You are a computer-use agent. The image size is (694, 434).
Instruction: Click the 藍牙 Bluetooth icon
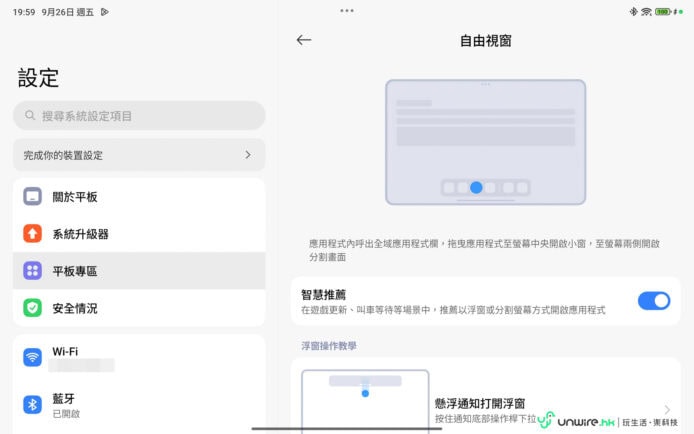click(33, 405)
